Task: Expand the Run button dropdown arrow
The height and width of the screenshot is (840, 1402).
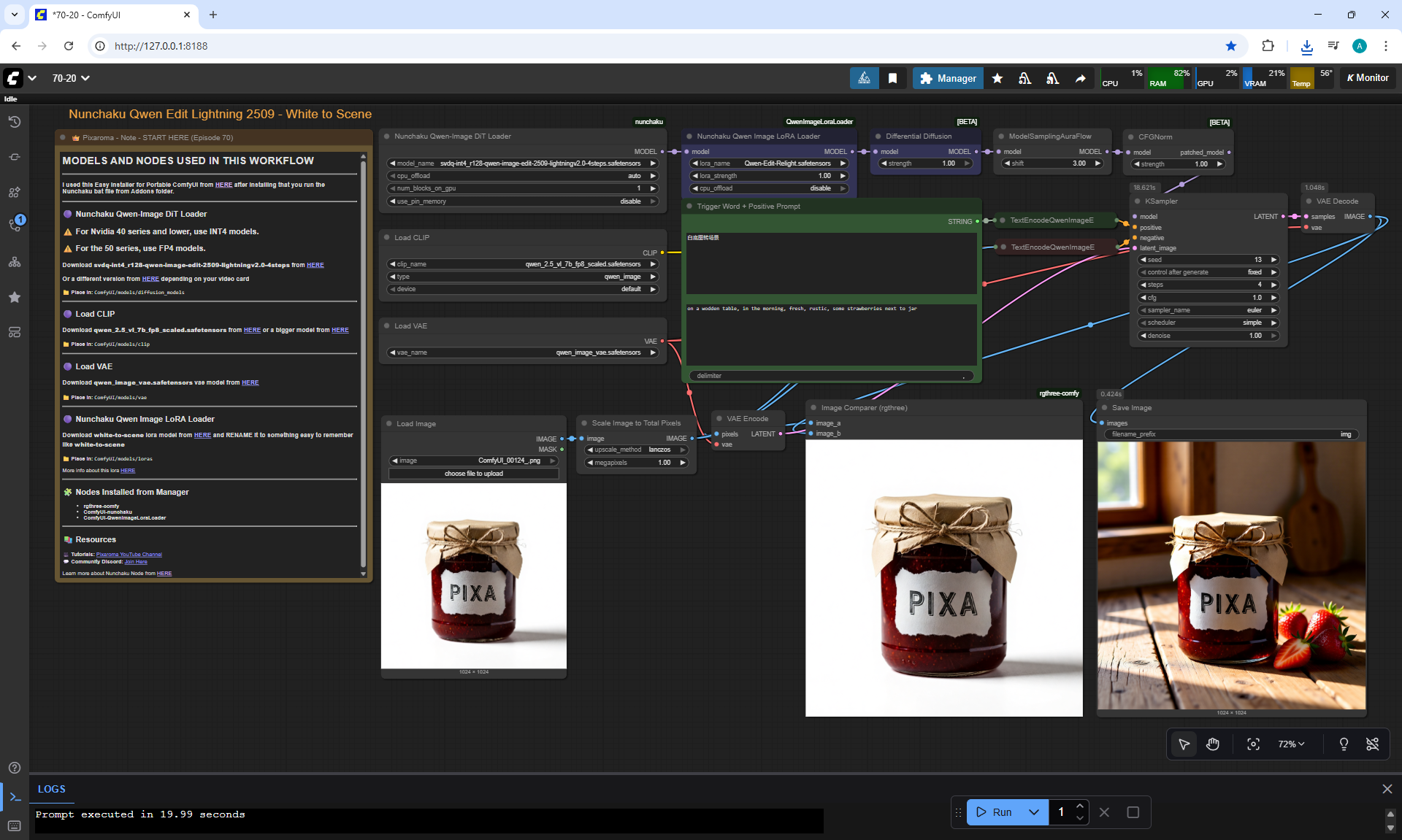Action: coord(1034,812)
